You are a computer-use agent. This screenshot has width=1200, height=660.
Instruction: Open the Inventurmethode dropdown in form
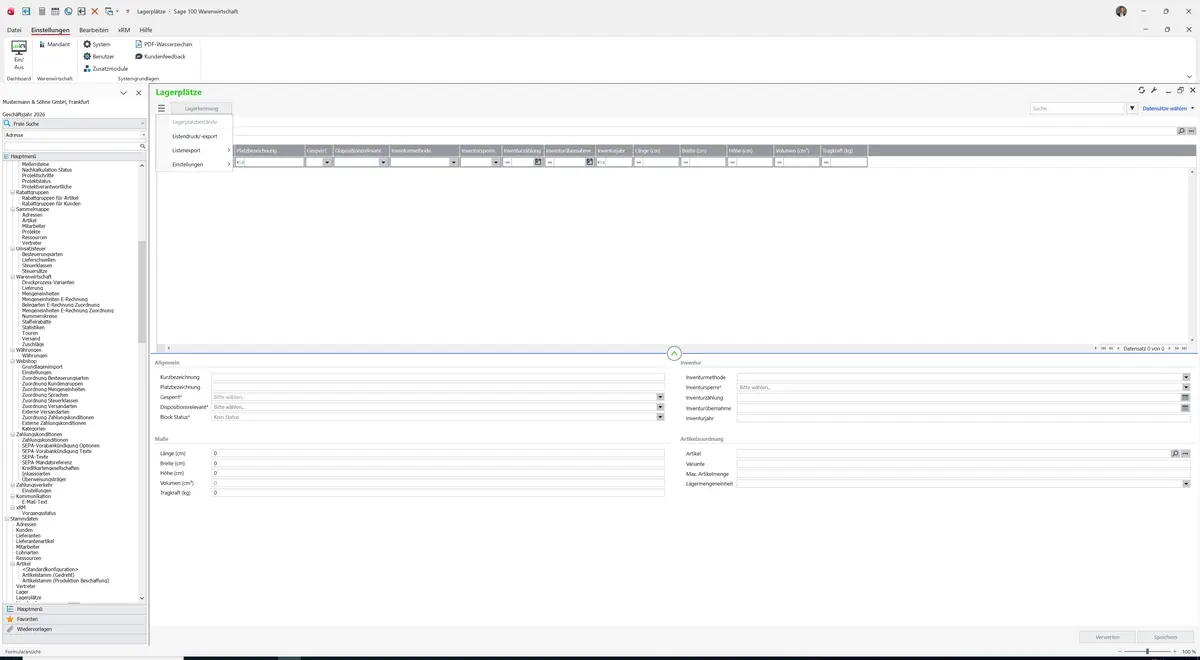click(1186, 377)
